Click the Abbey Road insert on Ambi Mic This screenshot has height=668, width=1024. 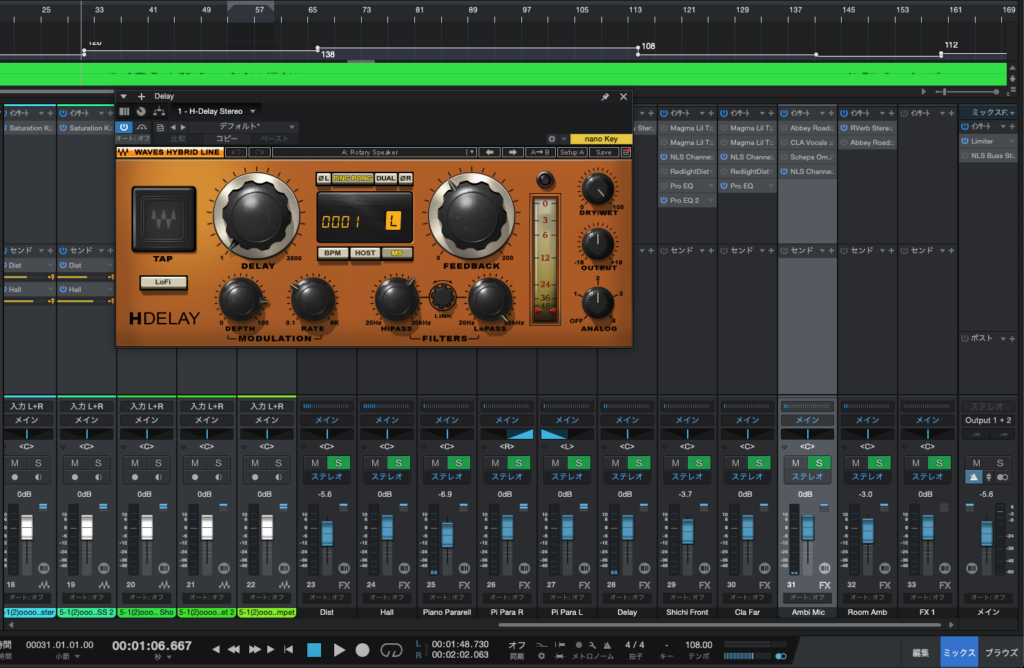[808, 128]
